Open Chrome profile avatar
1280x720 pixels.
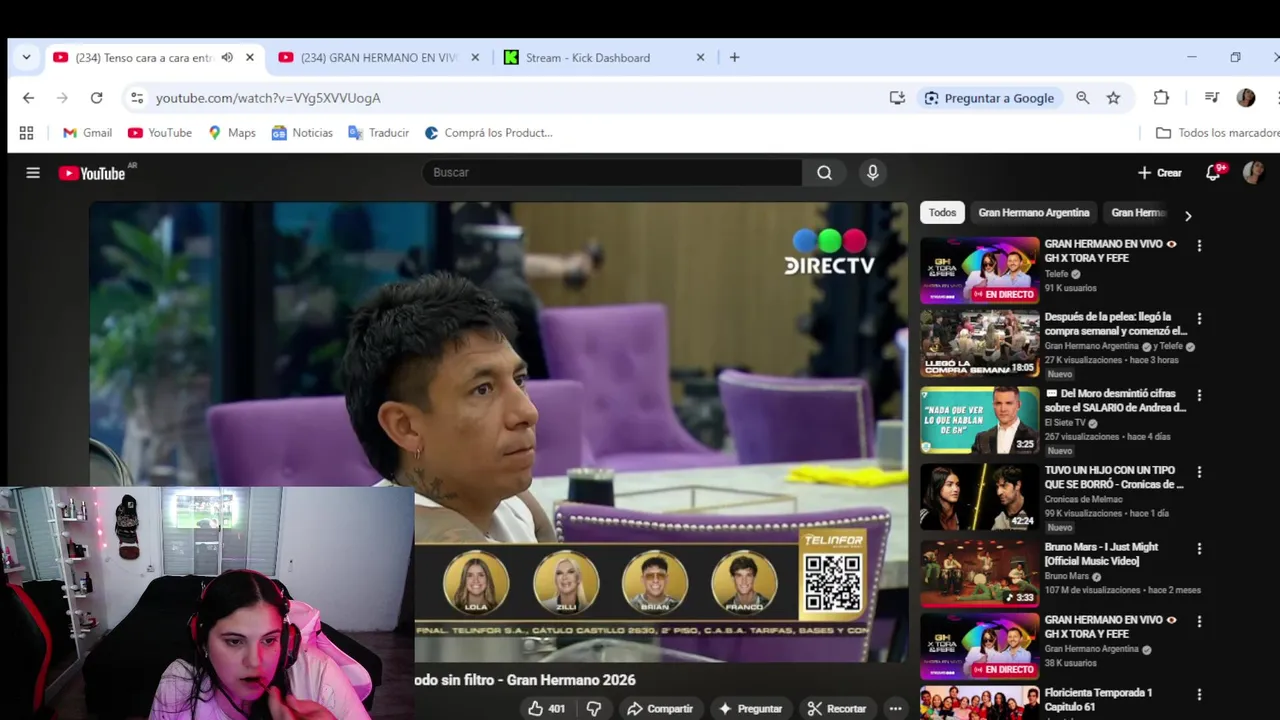[1245, 97]
